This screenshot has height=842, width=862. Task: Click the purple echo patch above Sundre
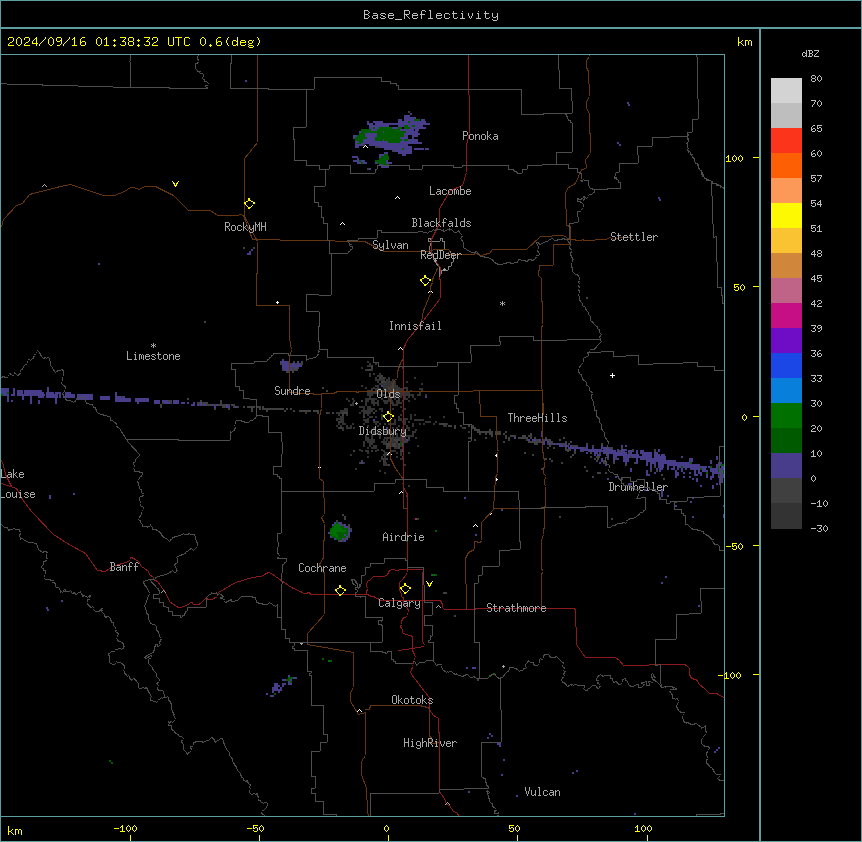[x=291, y=365]
